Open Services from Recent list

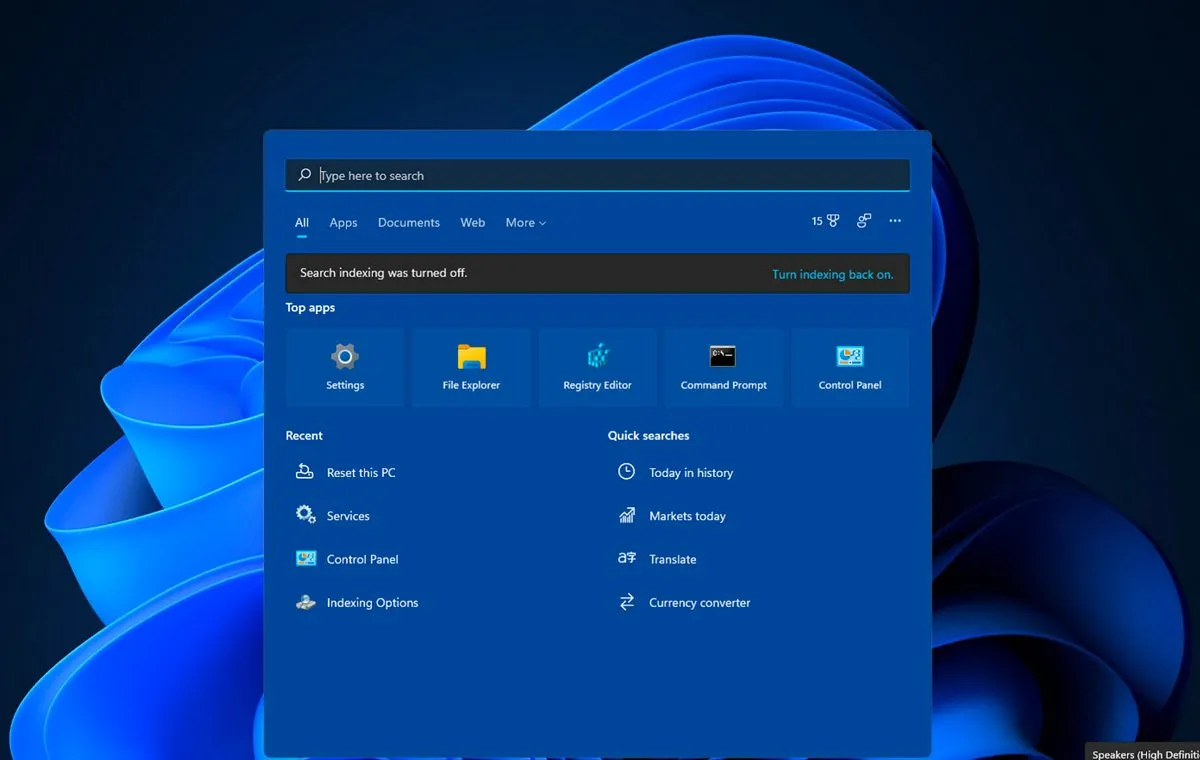click(x=347, y=516)
